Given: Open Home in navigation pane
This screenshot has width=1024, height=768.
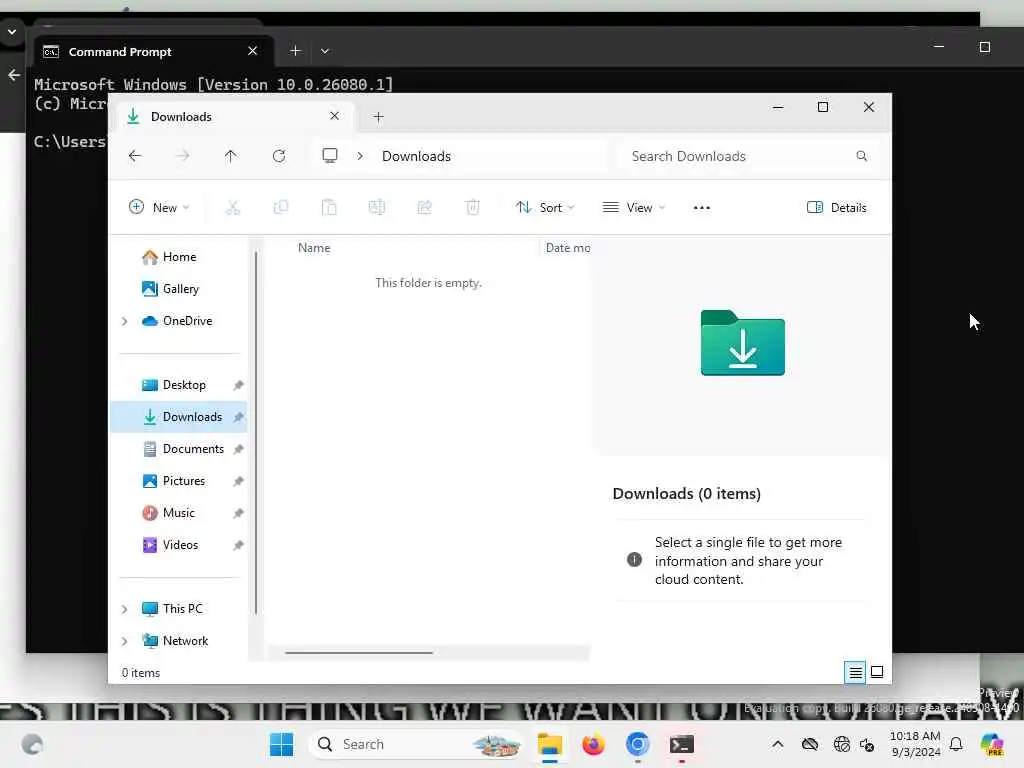Looking at the screenshot, I should [178, 257].
